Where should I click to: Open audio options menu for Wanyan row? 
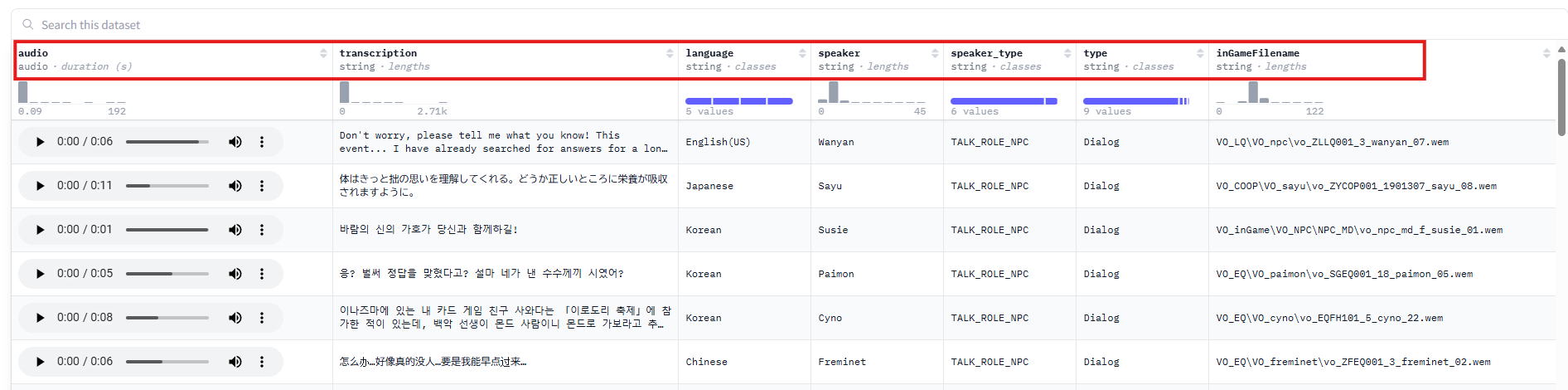point(262,142)
